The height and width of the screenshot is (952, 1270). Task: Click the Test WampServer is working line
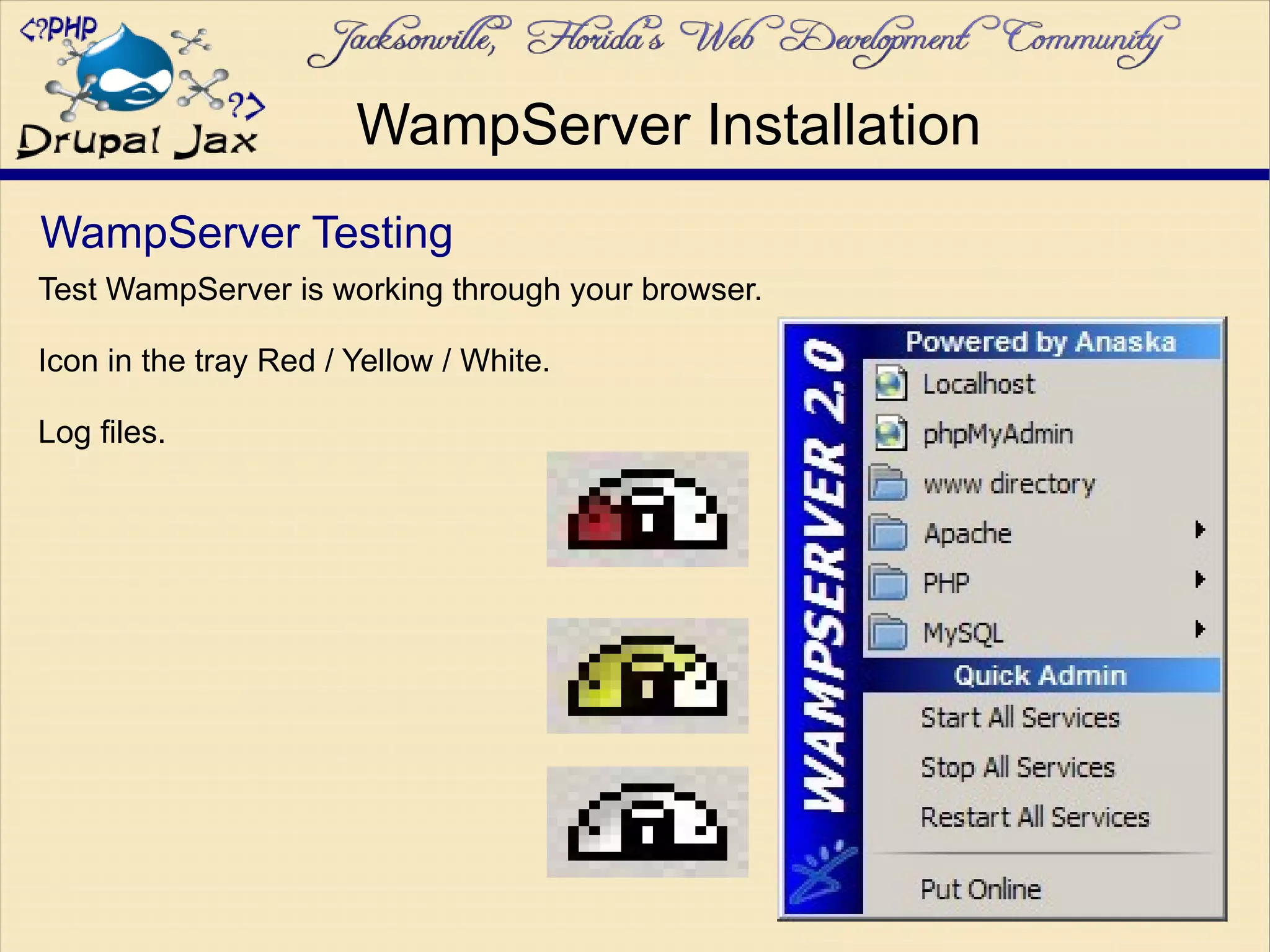point(400,290)
